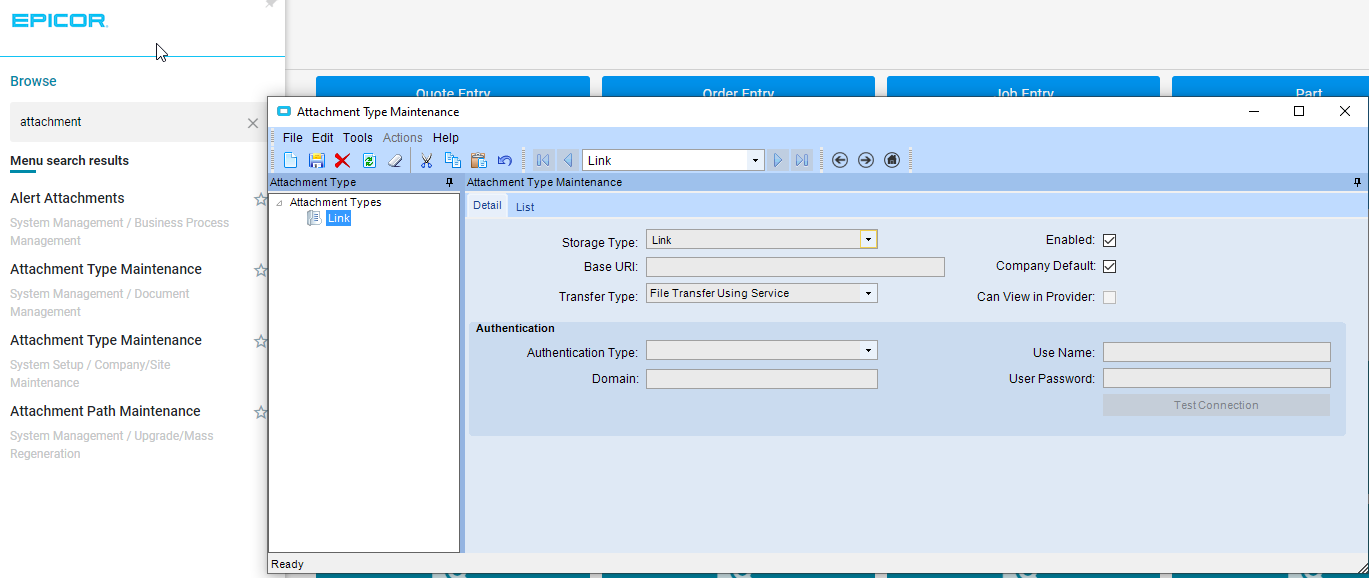Open the Alert Attachments menu result
The height and width of the screenshot is (578, 1369).
[67, 198]
